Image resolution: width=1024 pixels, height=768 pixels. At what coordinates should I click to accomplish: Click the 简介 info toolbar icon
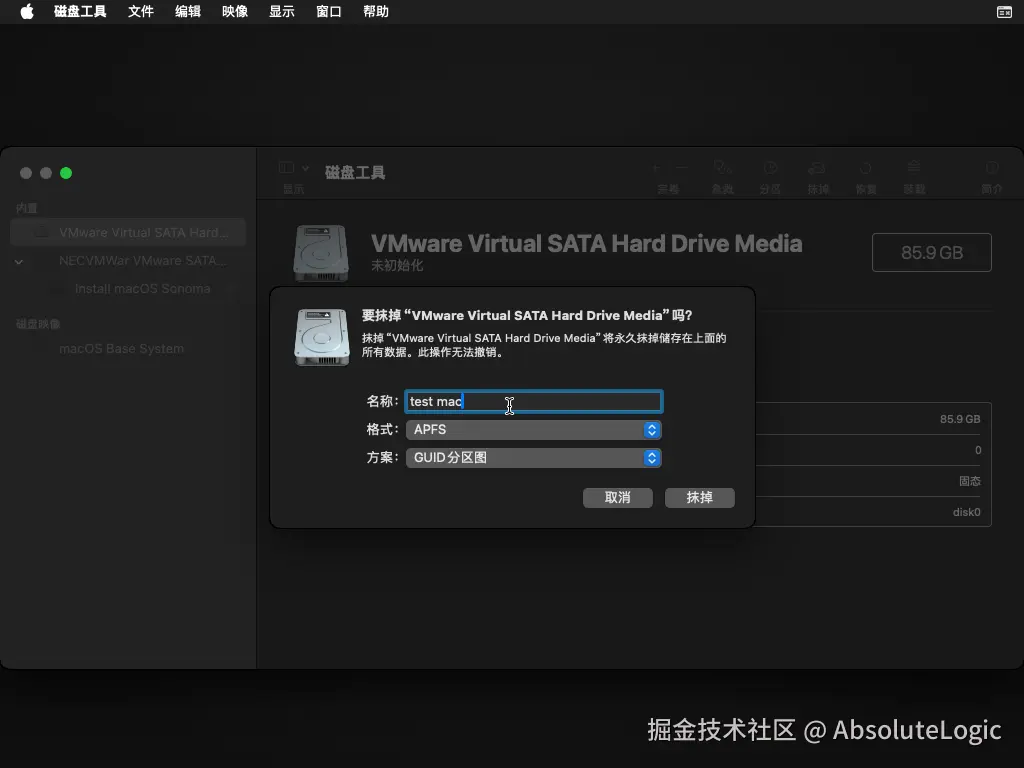(x=991, y=168)
